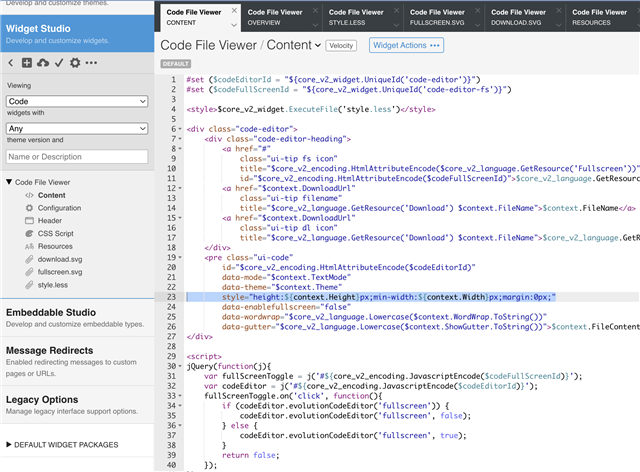Click the Velocity language badge

pyautogui.click(x=341, y=46)
